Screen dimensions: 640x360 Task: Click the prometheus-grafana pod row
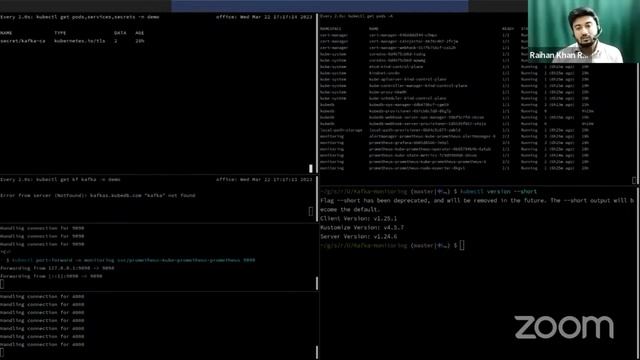tap(454, 143)
